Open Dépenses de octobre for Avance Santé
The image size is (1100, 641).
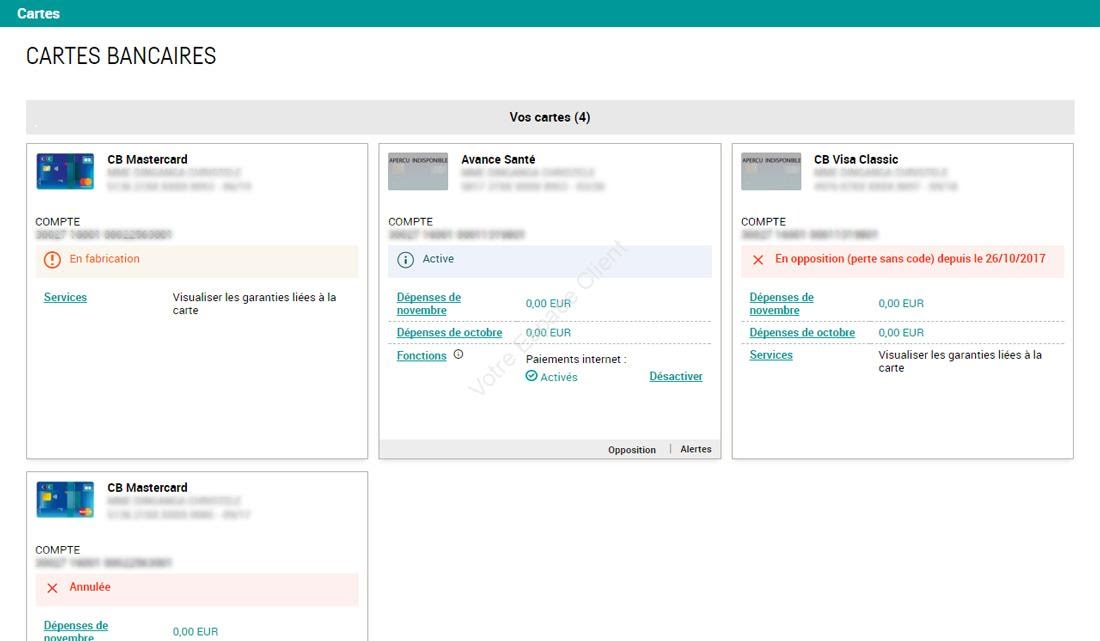449,332
